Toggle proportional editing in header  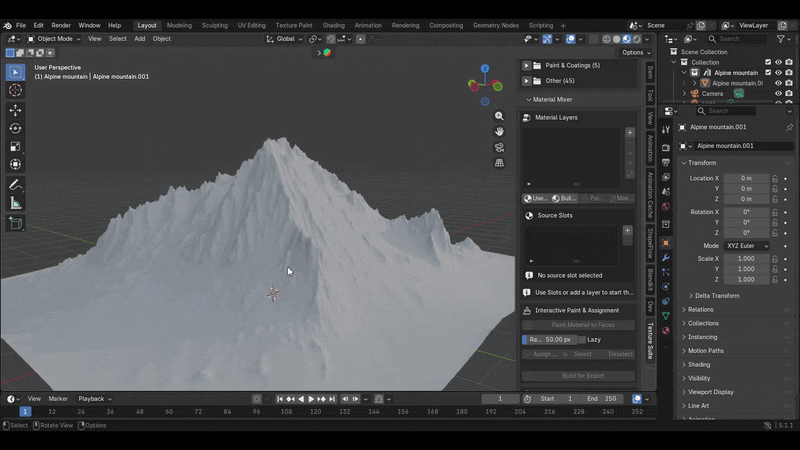tap(361, 39)
